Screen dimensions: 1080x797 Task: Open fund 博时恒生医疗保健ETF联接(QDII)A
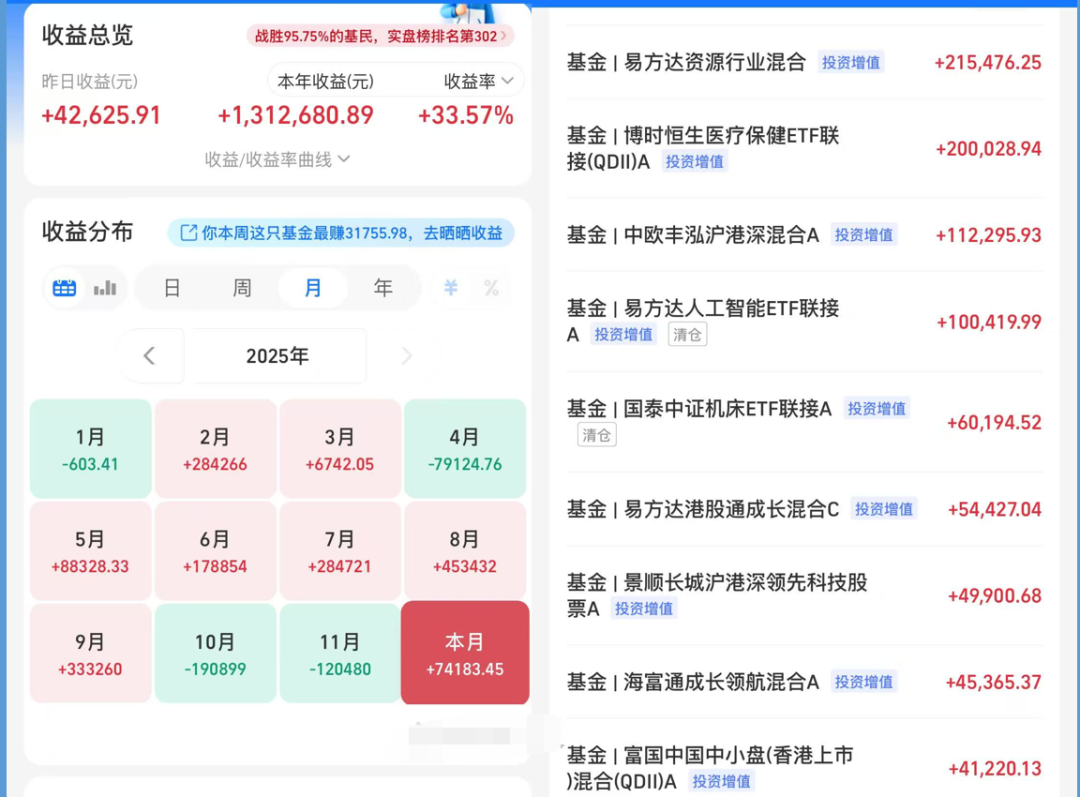(x=804, y=148)
